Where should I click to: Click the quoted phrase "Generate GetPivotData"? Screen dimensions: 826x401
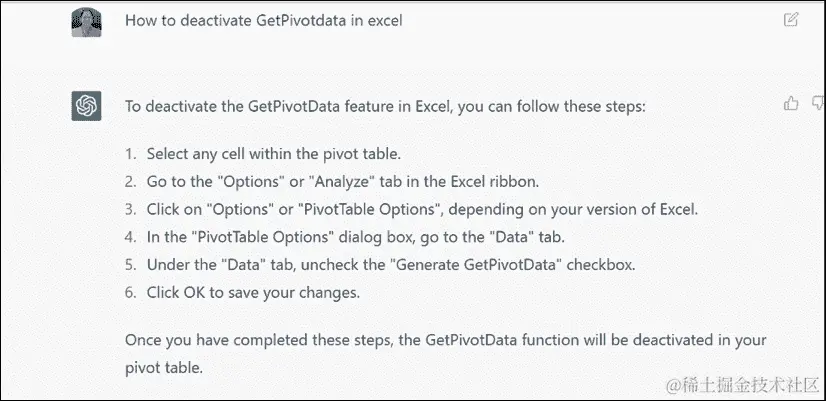click(x=478, y=265)
